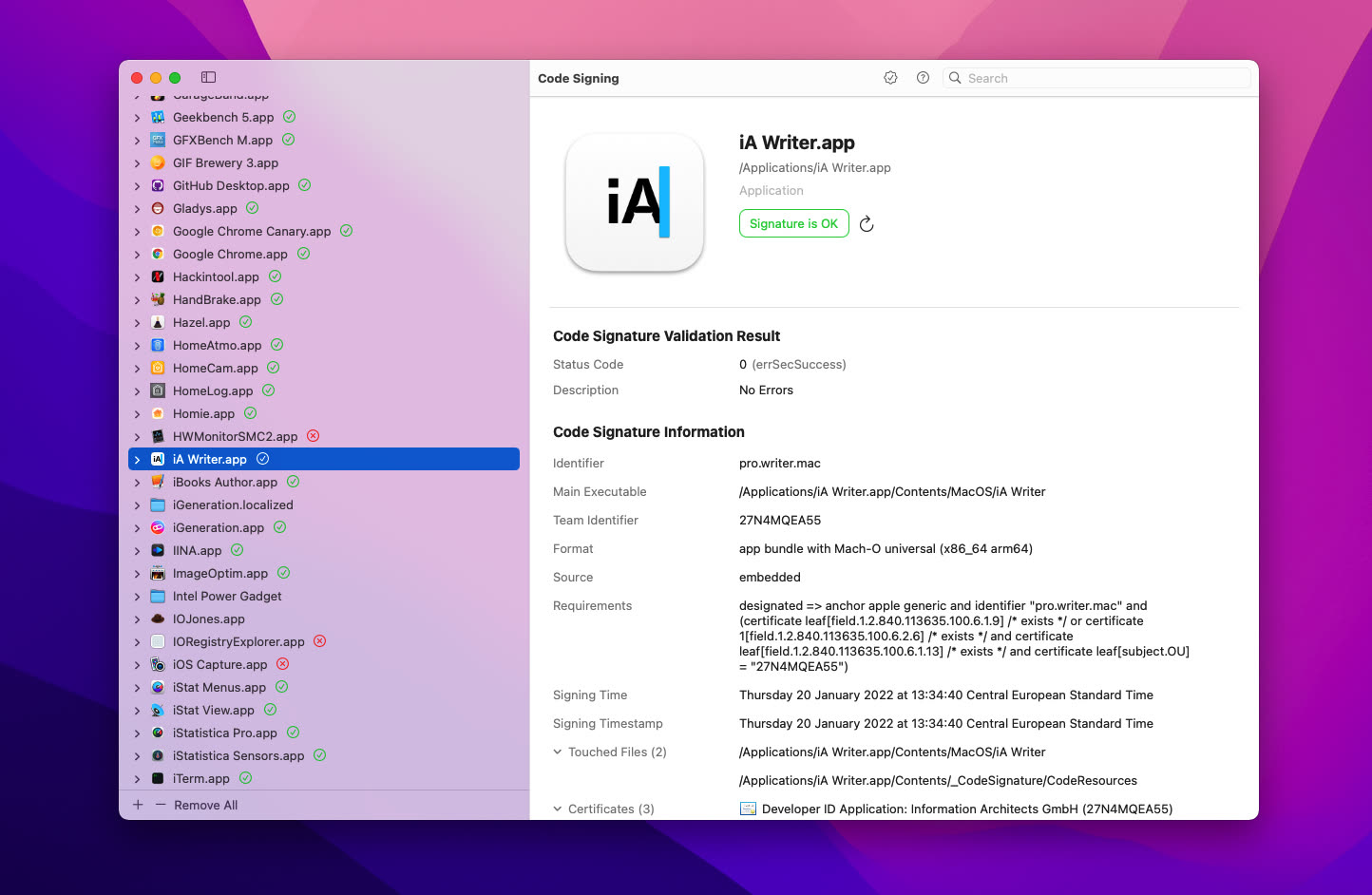
Task: Click the ImageOptim.app icon
Action: (x=158, y=573)
